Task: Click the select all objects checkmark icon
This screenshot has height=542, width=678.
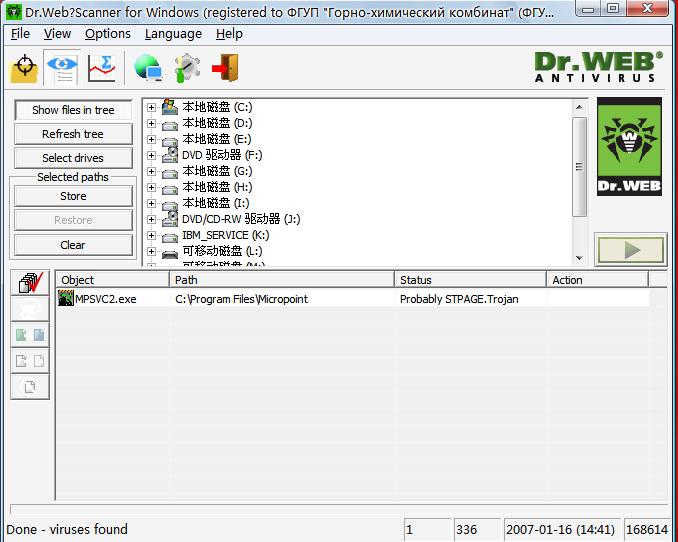Action: pyautogui.click(x=30, y=283)
